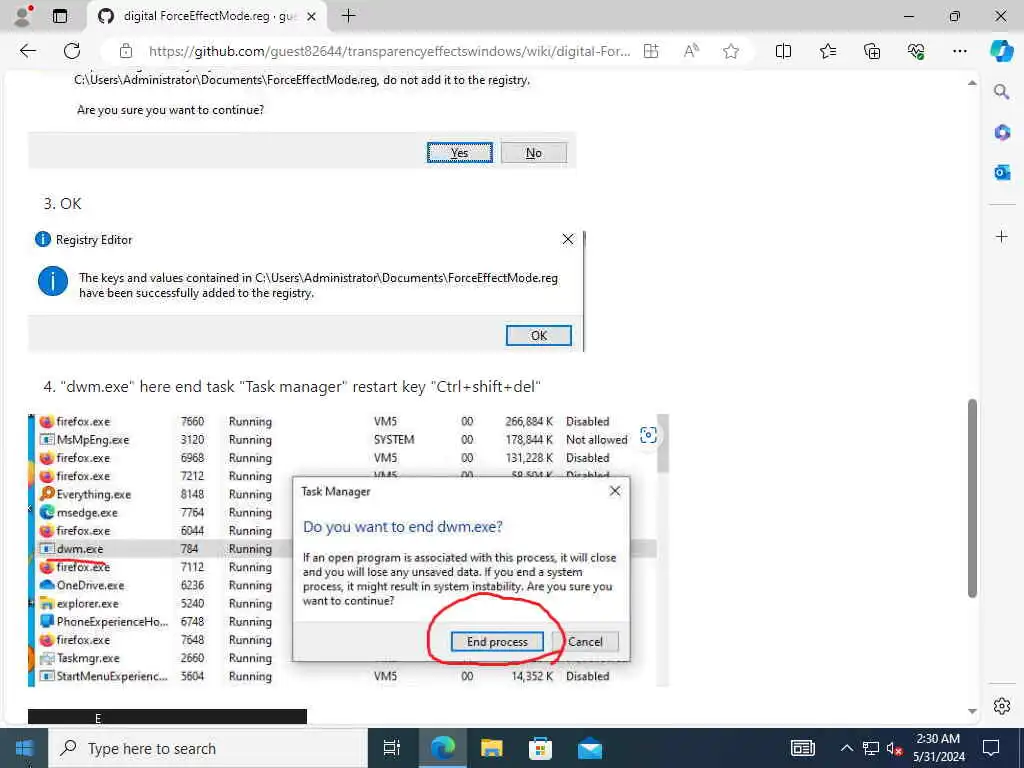Click the page vertical scrollbar thumb
1024x768 pixels.
click(x=972, y=499)
